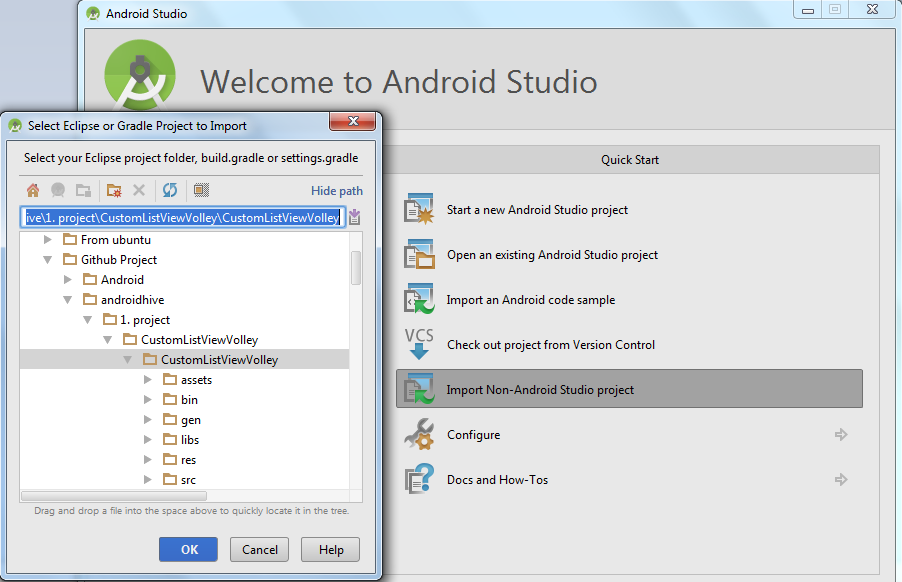Select the Github Project folder row
Screen dimensions: 902x582
(x=185, y=259)
